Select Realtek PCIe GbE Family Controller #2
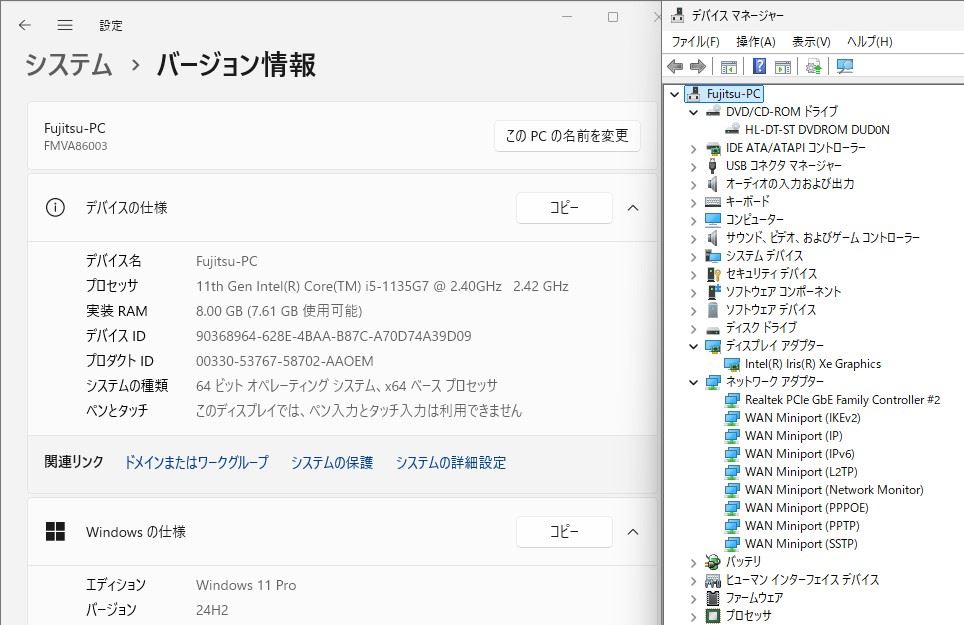964x625 pixels. point(842,400)
